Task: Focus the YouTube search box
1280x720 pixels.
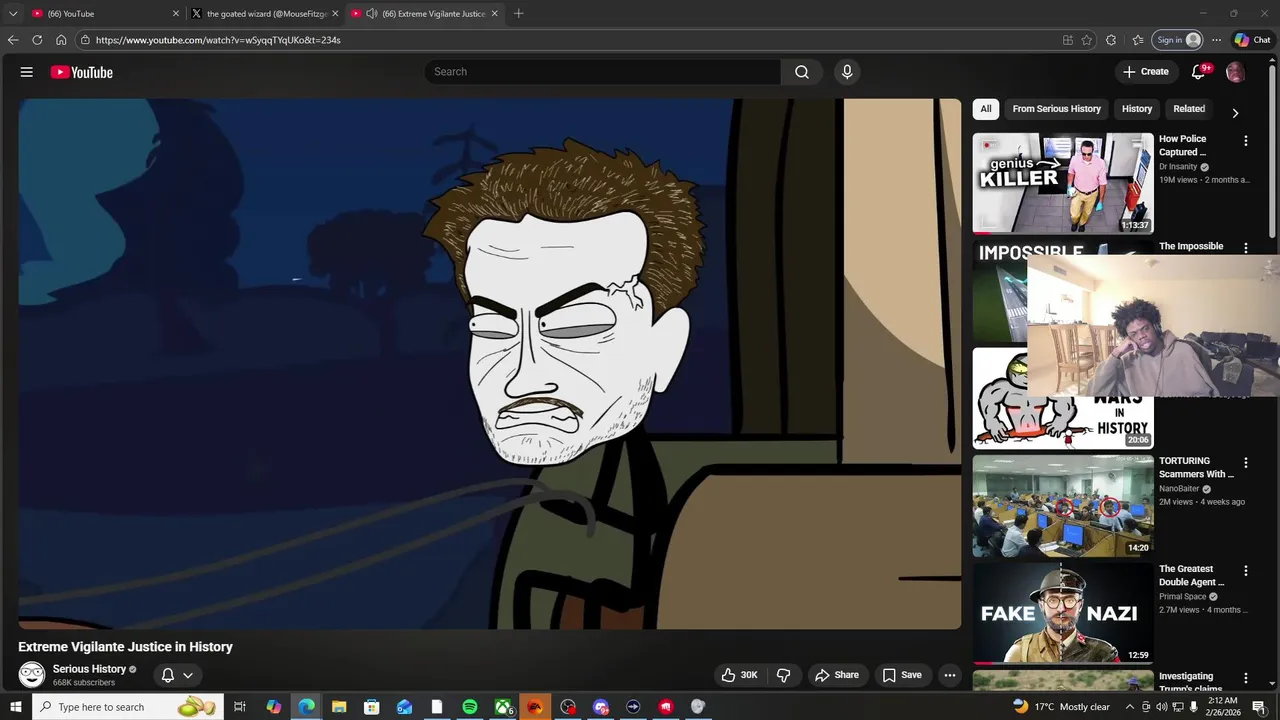Action: 603,72
